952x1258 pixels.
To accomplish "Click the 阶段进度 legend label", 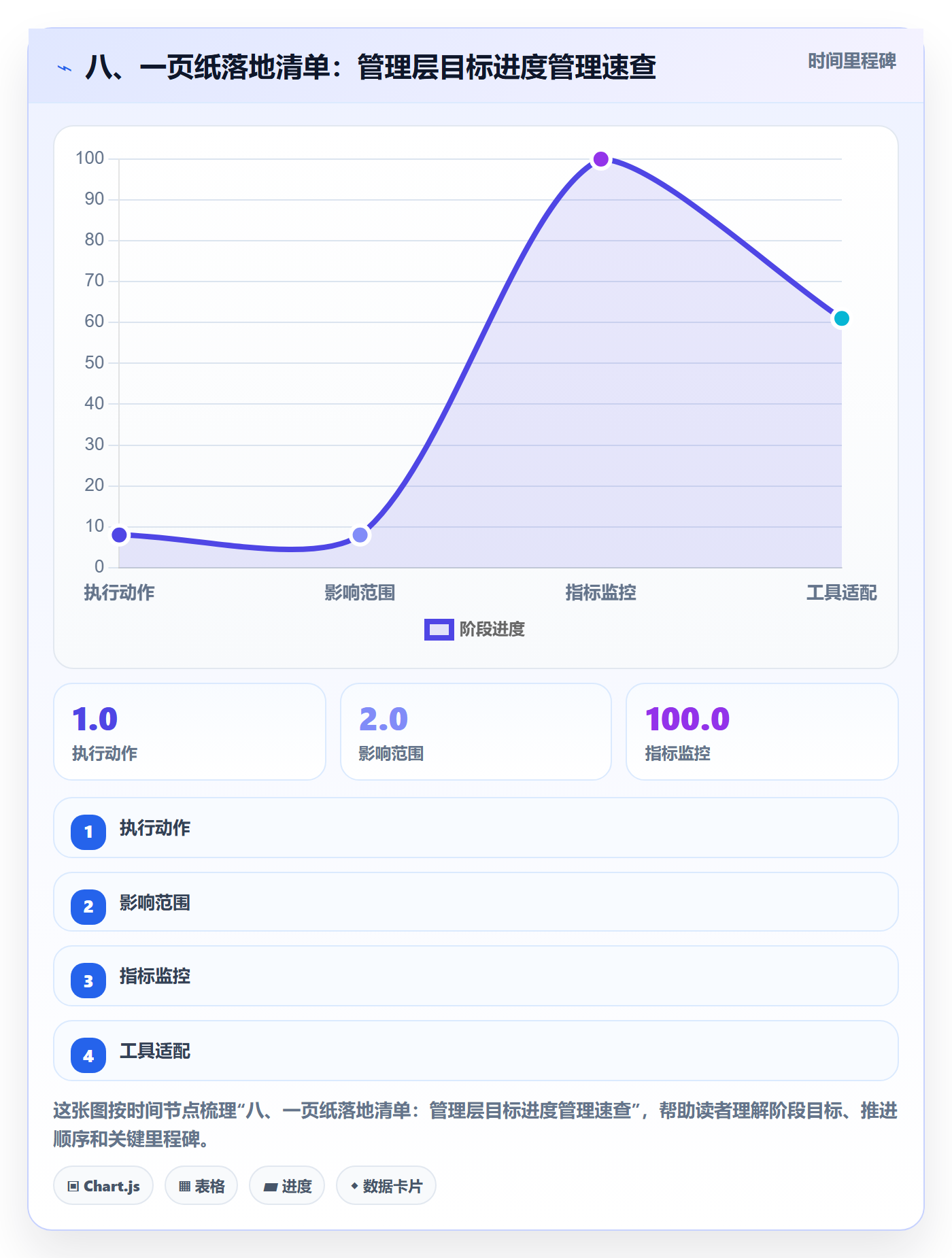I will pos(492,630).
